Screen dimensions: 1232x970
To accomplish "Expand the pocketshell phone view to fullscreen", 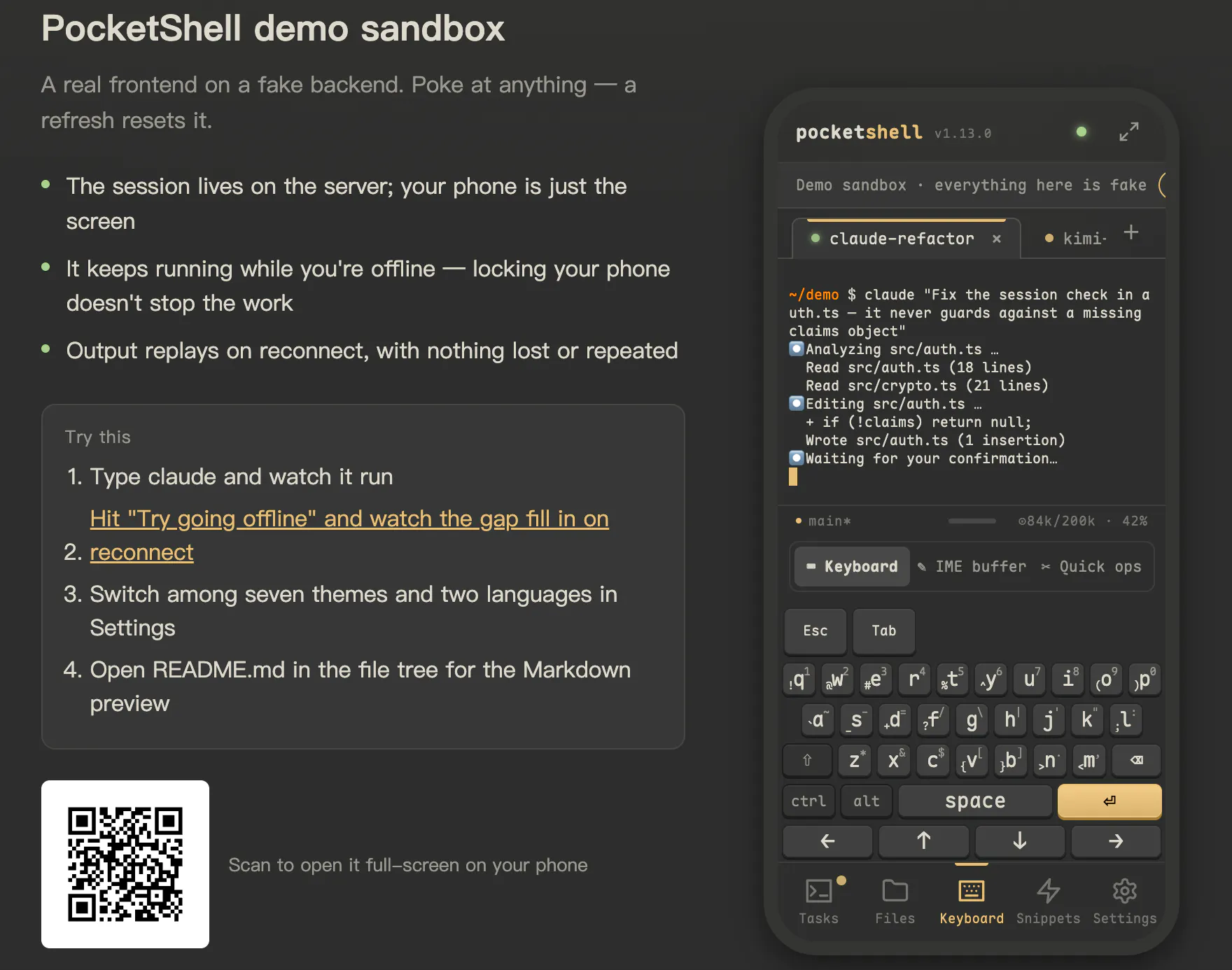I will [1128, 132].
